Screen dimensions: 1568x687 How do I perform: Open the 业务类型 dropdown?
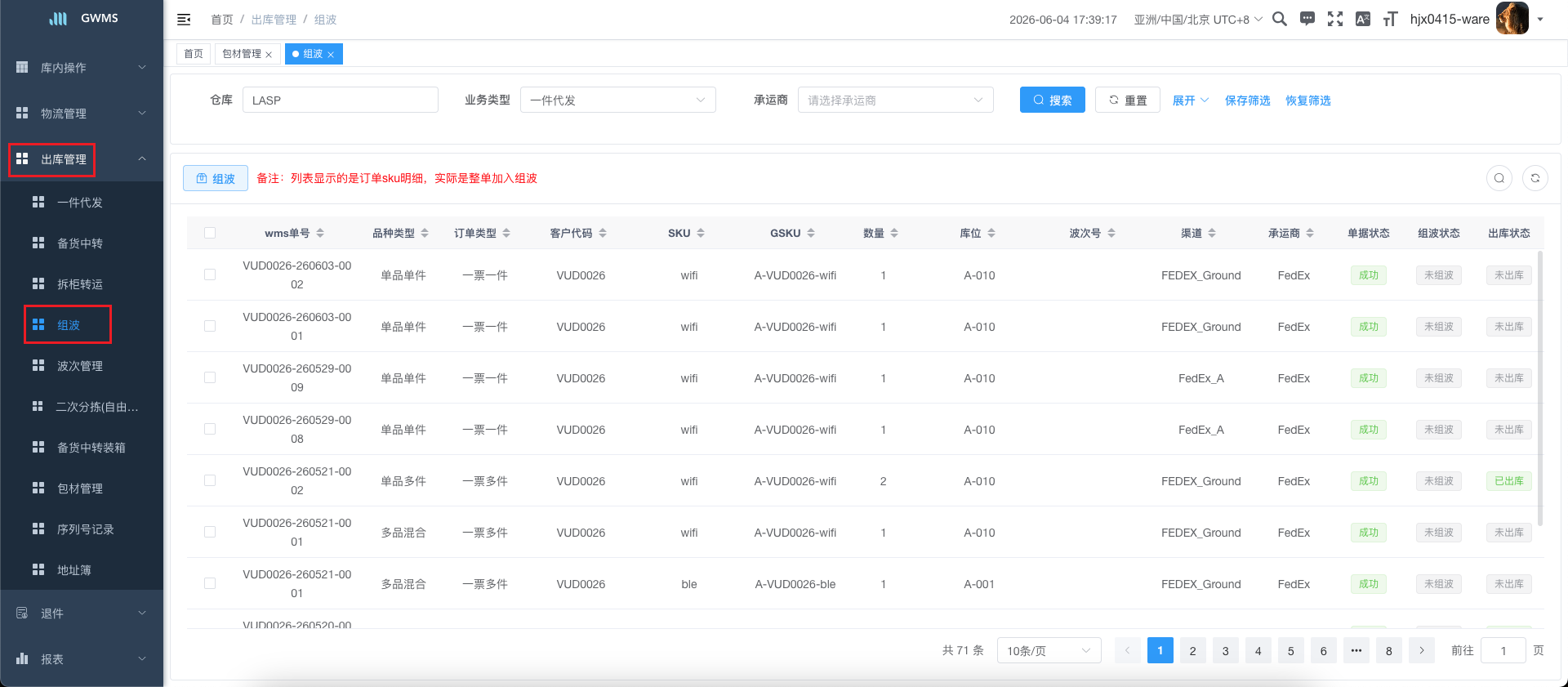click(x=618, y=100)
